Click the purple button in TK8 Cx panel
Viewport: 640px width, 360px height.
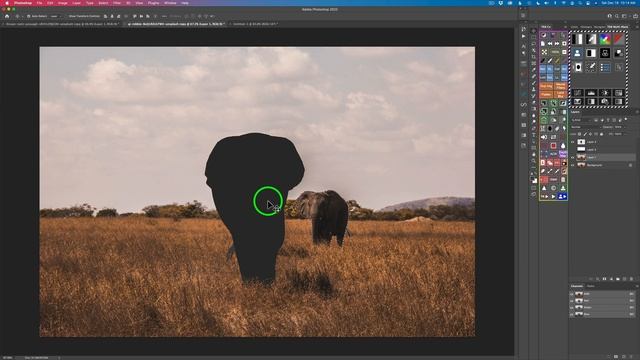click(x=563, y=154)
